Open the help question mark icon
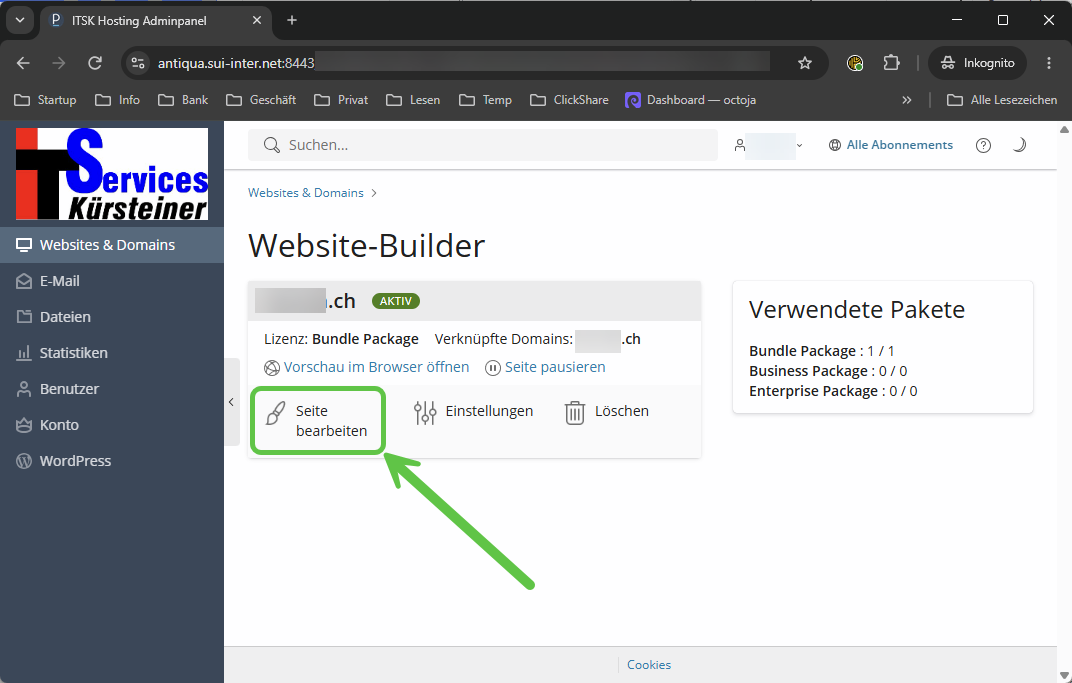Viewport: 1072px width, 683px height. pos(983,145)
